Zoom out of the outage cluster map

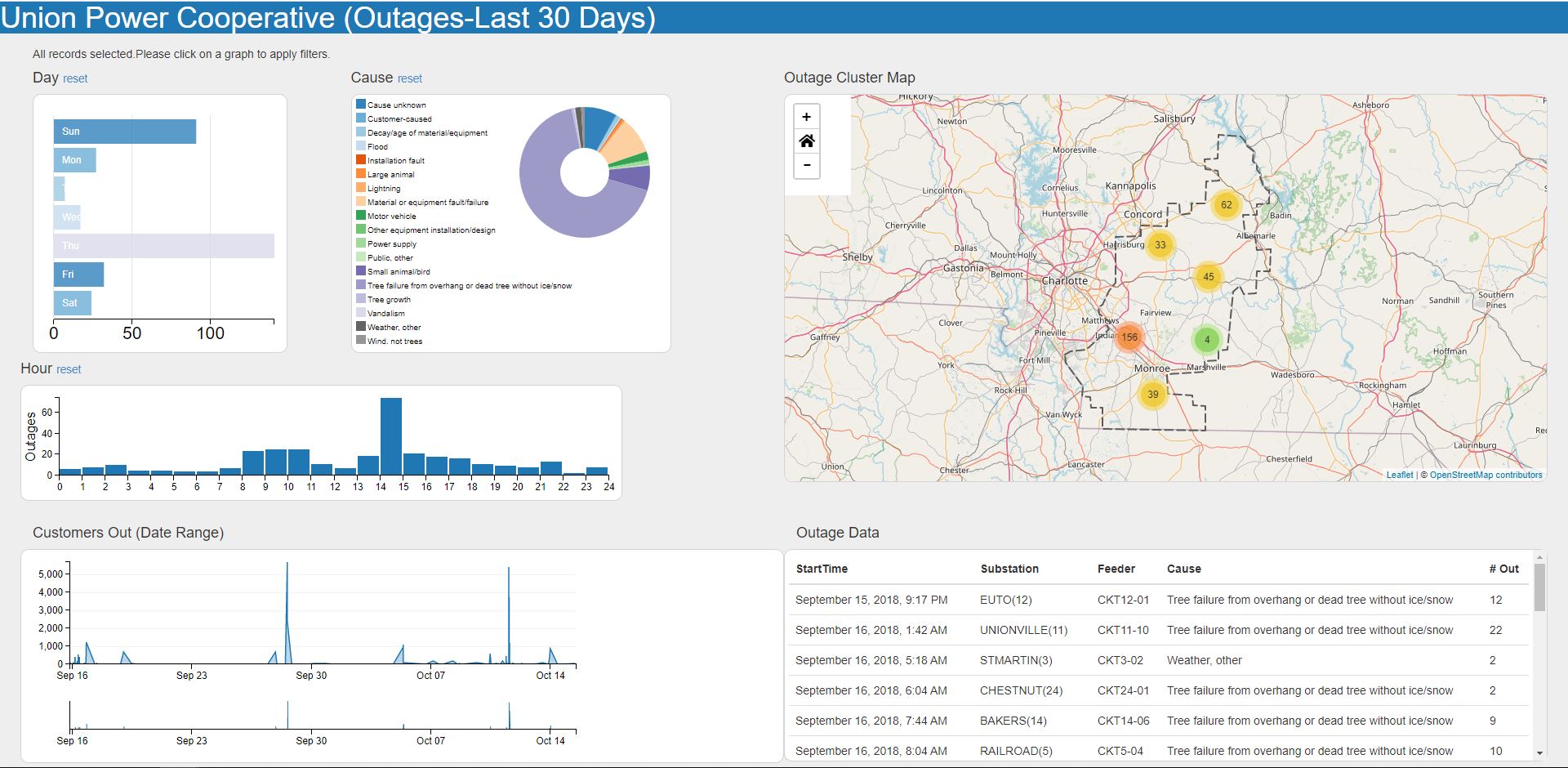pyautogui.click(x=806, y=165)
